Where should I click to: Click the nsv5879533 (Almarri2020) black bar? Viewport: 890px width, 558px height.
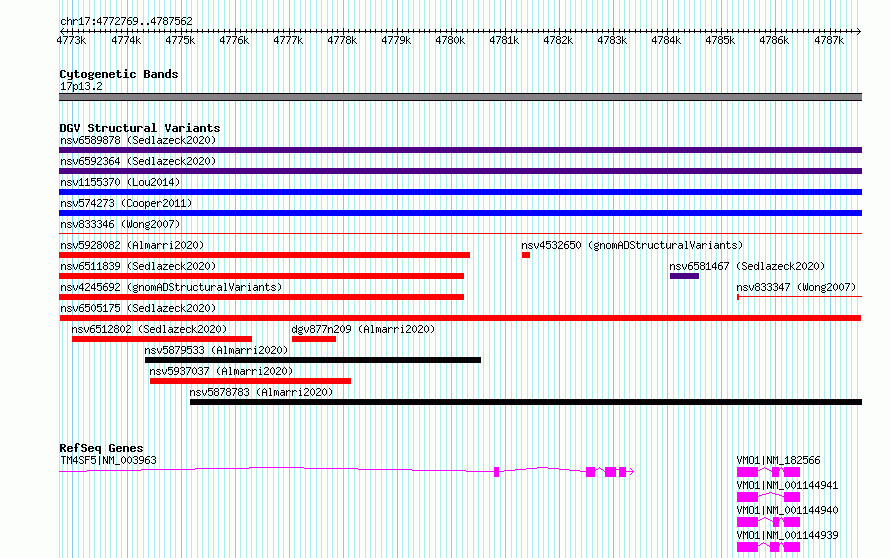pos(313,360)
